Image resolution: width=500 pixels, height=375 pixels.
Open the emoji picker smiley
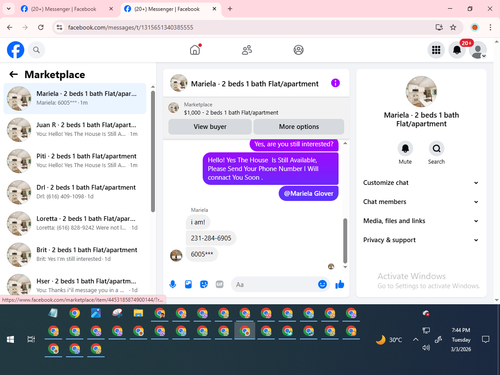coord(322,284)
